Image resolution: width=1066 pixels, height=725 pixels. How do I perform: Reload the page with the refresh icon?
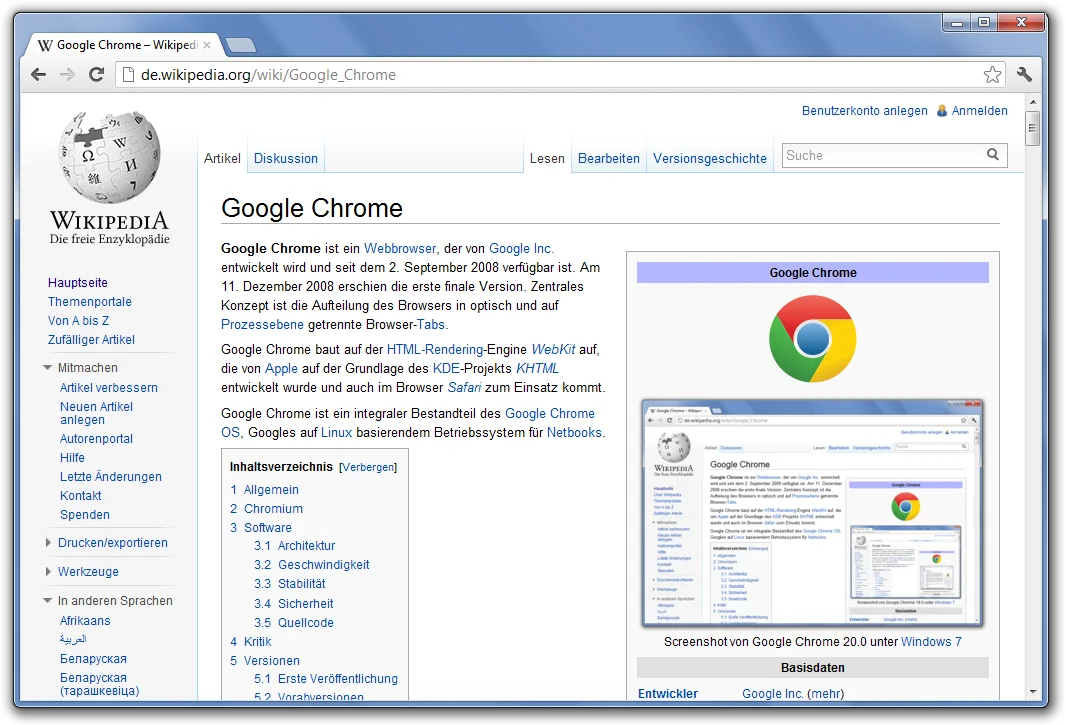point(97,75)
